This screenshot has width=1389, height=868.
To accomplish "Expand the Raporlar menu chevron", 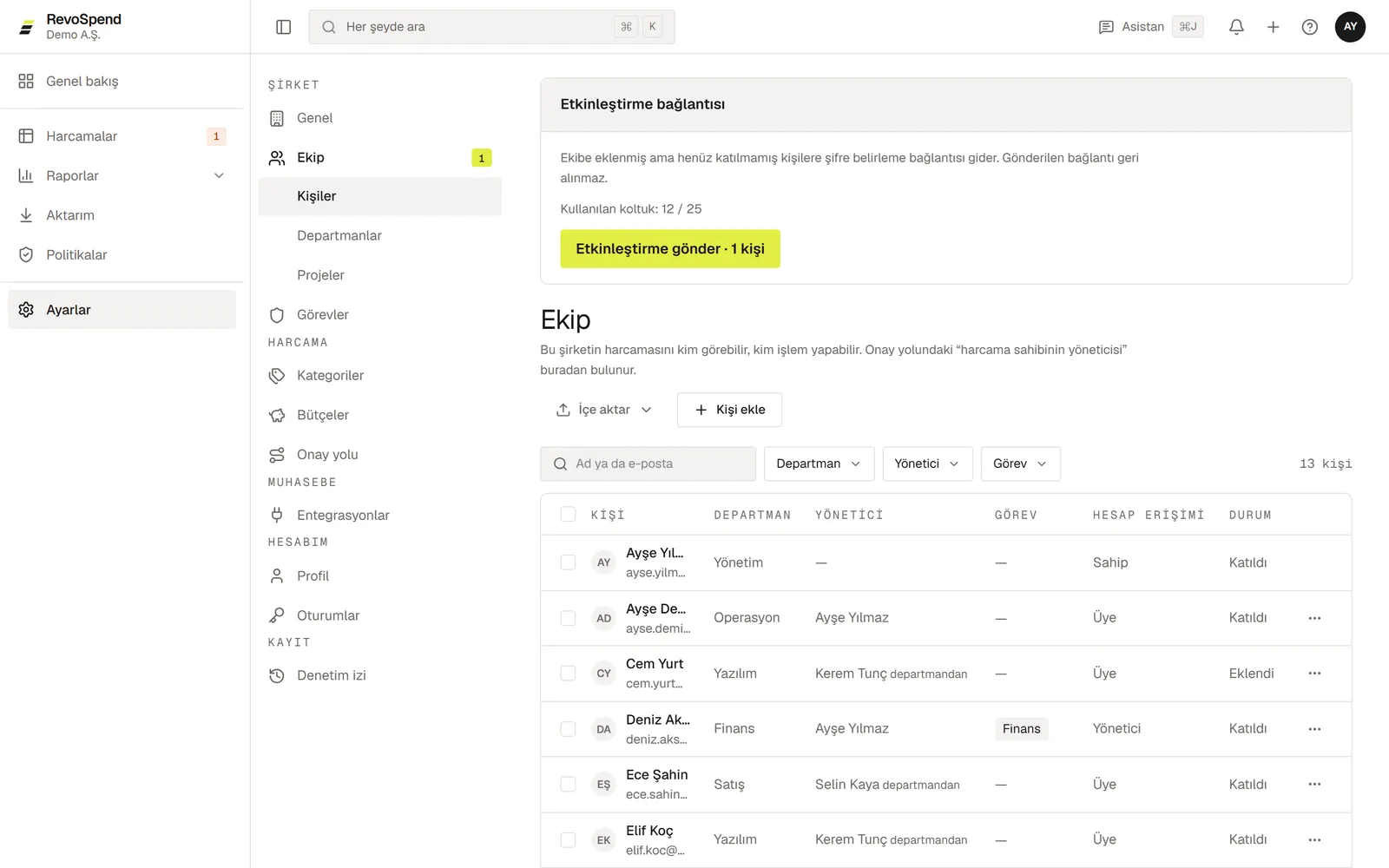I will pyautogui.click(x=219, y=175).
